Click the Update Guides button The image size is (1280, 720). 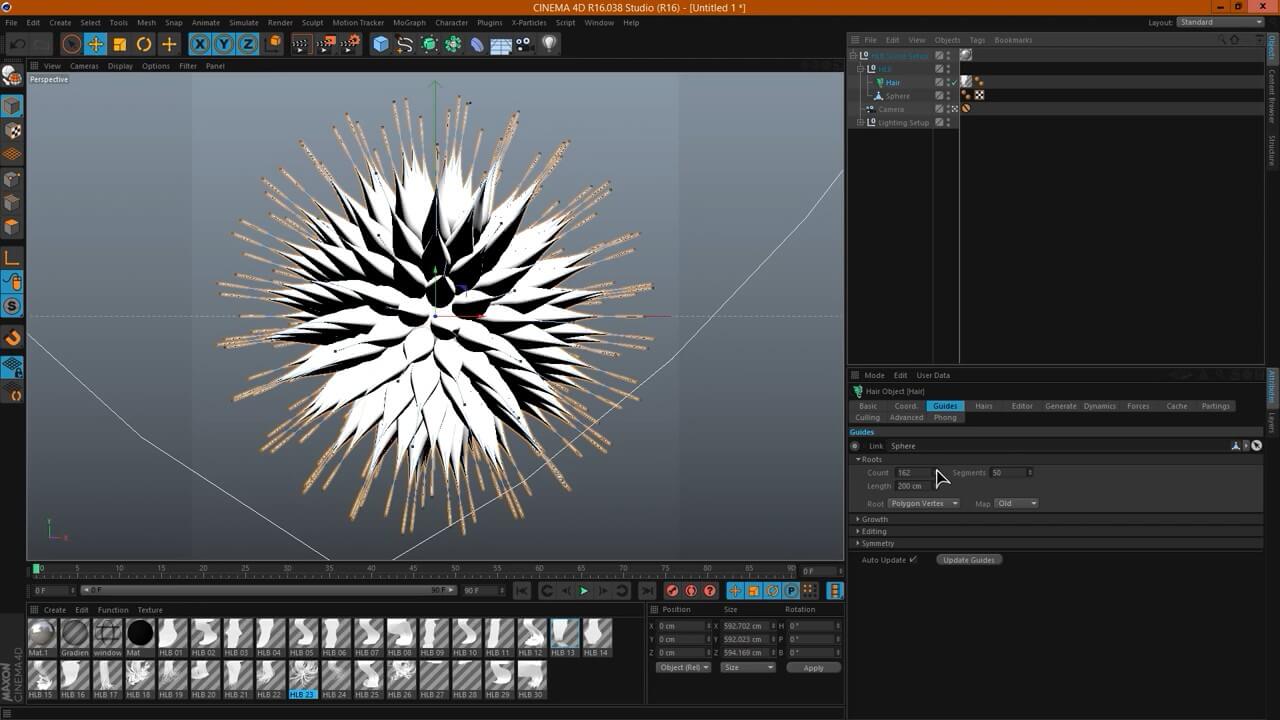point(969,560)
